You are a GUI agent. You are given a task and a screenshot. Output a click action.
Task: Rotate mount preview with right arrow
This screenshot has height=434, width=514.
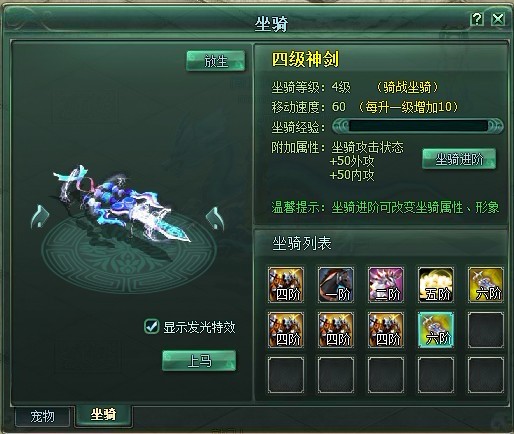coord(215,218)
